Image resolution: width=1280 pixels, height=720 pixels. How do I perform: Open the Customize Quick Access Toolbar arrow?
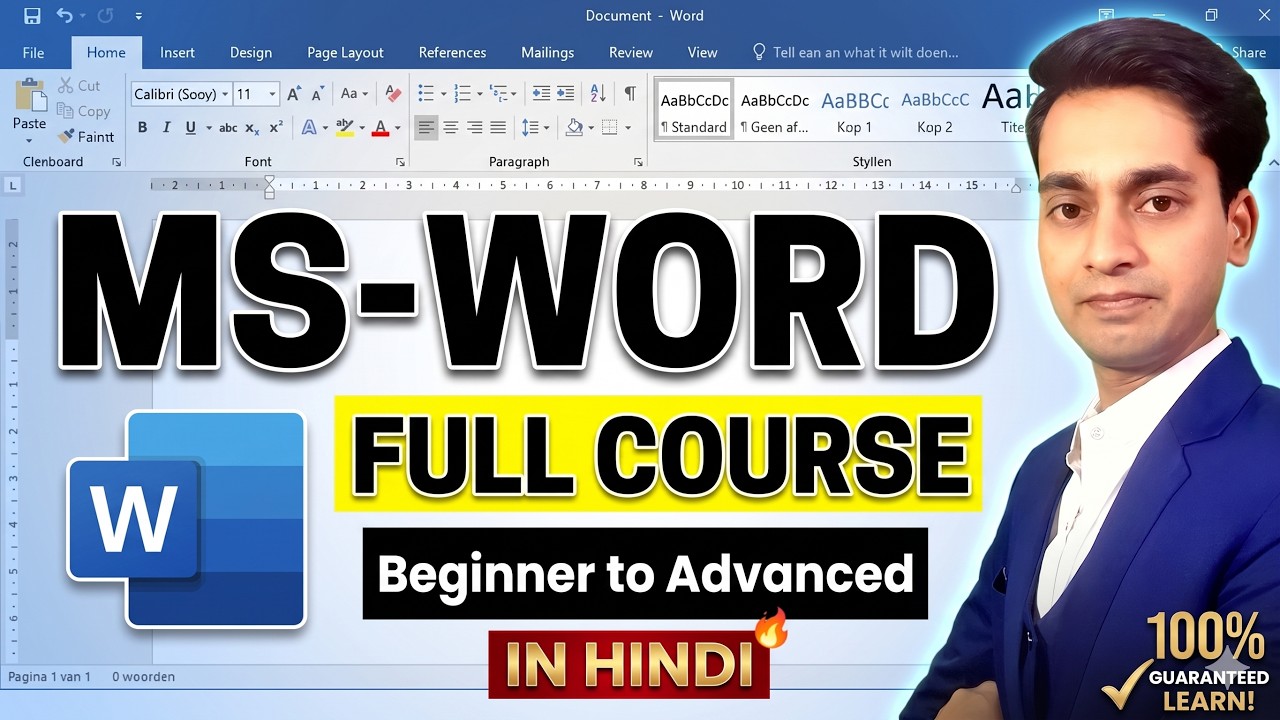pyautogui.click(x=138, y=17)
